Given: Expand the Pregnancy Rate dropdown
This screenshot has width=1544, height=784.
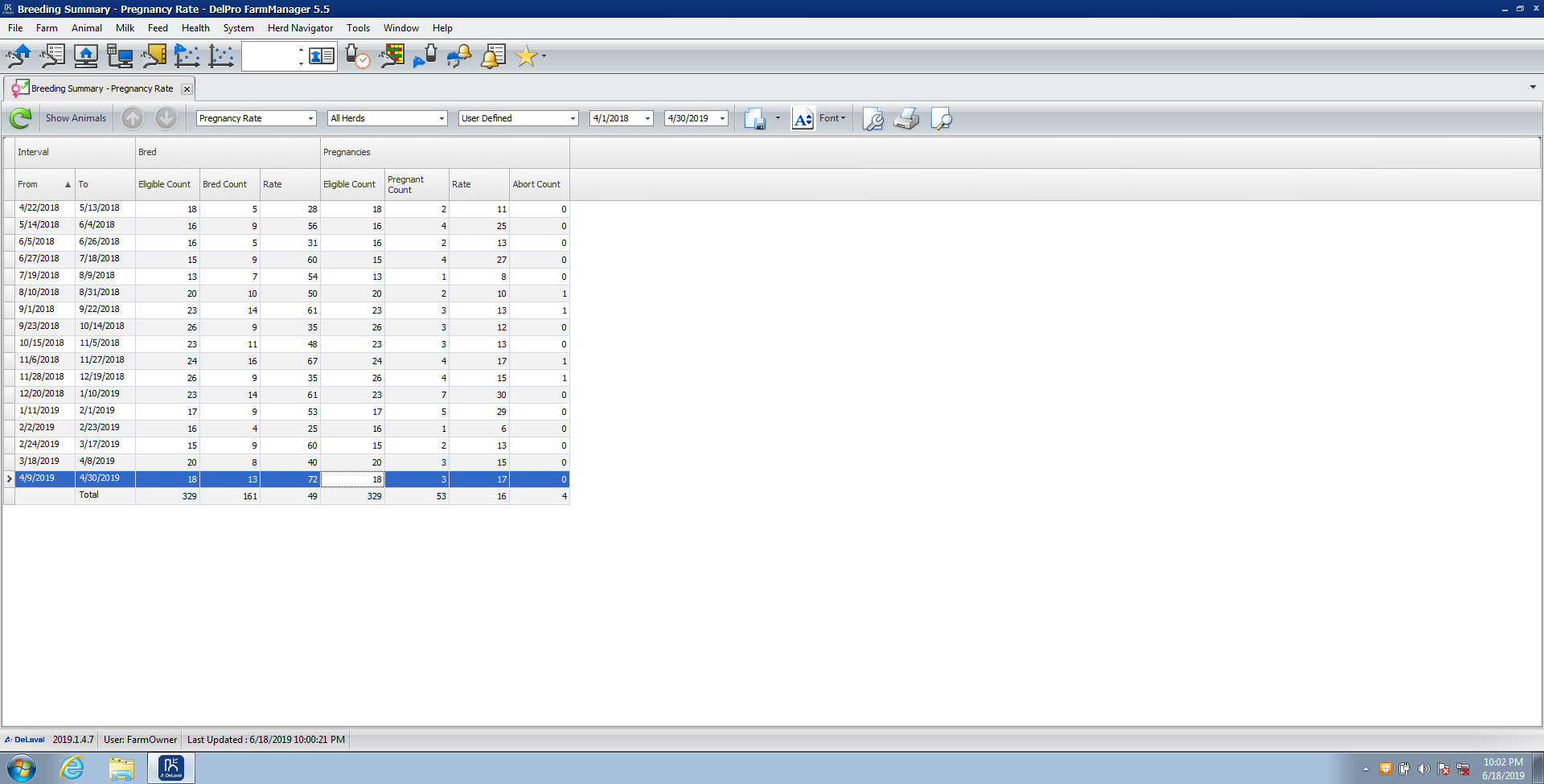Looking at the screenshot, I should [x=310, y=119].
